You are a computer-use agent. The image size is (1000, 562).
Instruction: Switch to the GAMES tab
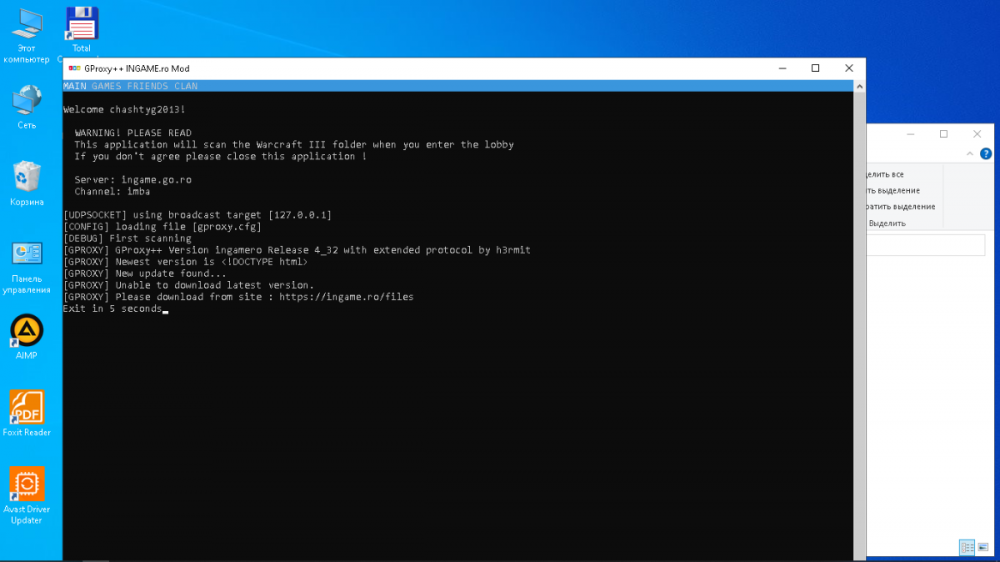pyautogui.click(x=106, y=86)
